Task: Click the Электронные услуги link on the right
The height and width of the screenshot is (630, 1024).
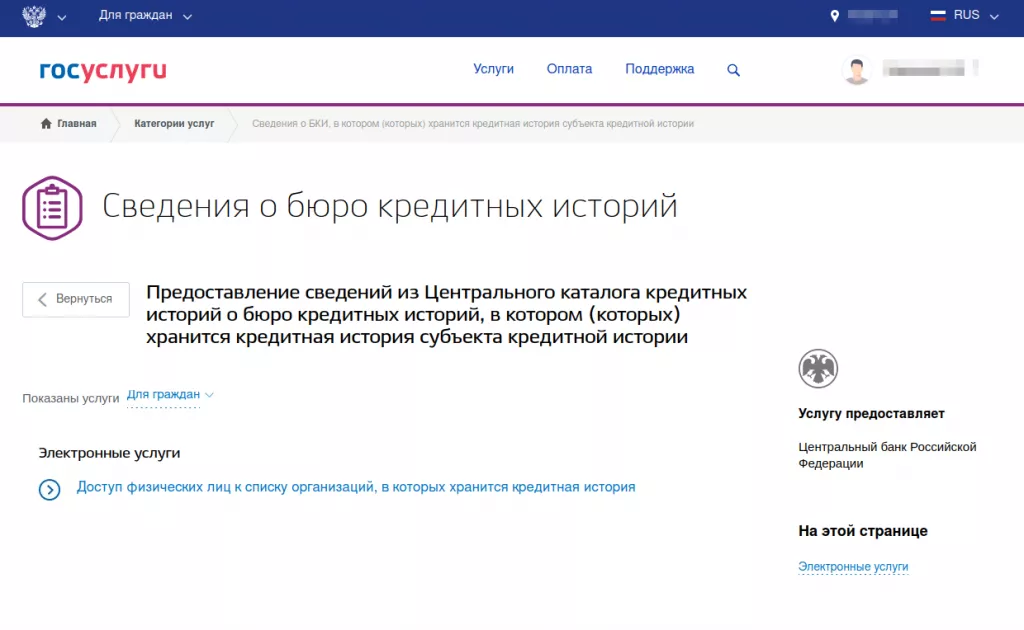Action: coord(853,566)
